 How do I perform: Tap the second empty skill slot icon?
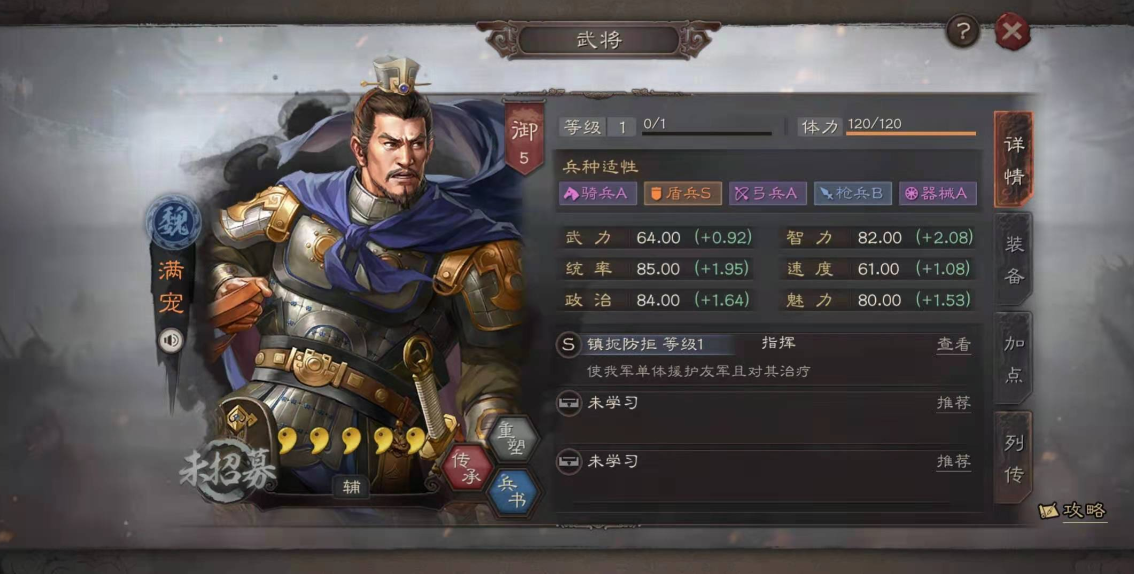coord(568,461)
